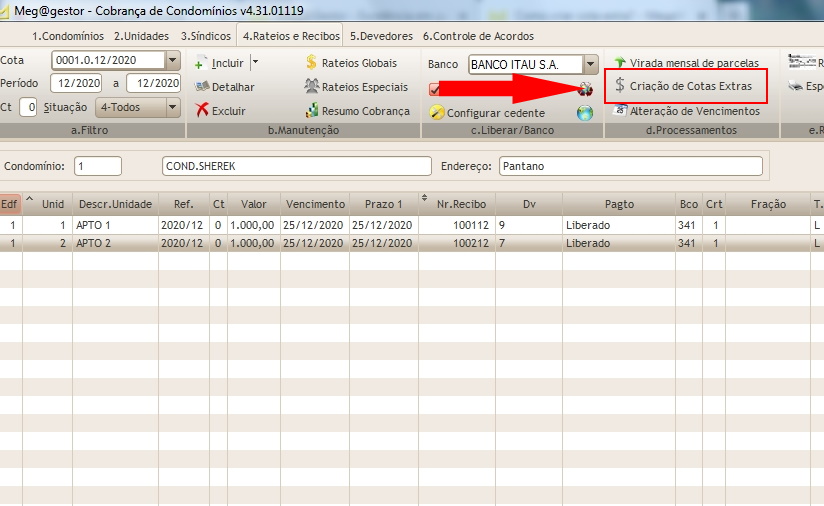Toggle the red checkbox under Banco

(435, 89)
